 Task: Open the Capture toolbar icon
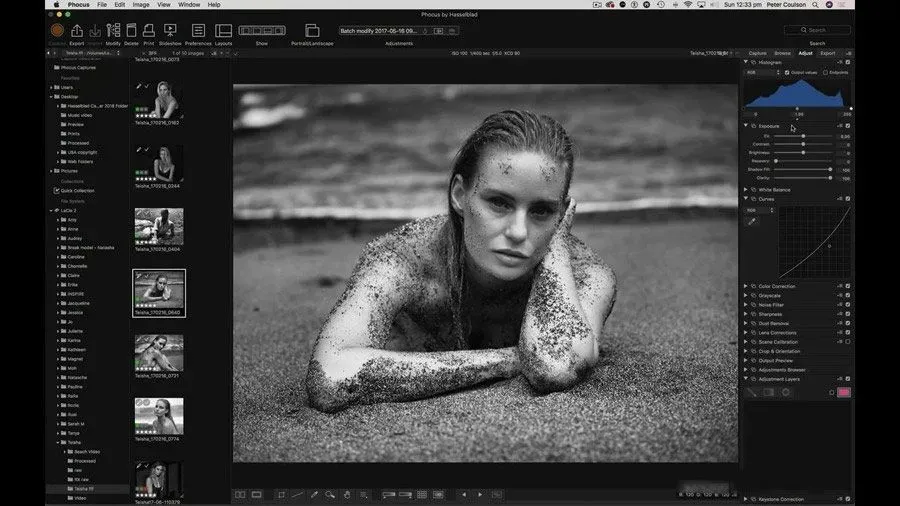[x=57, y=30]
